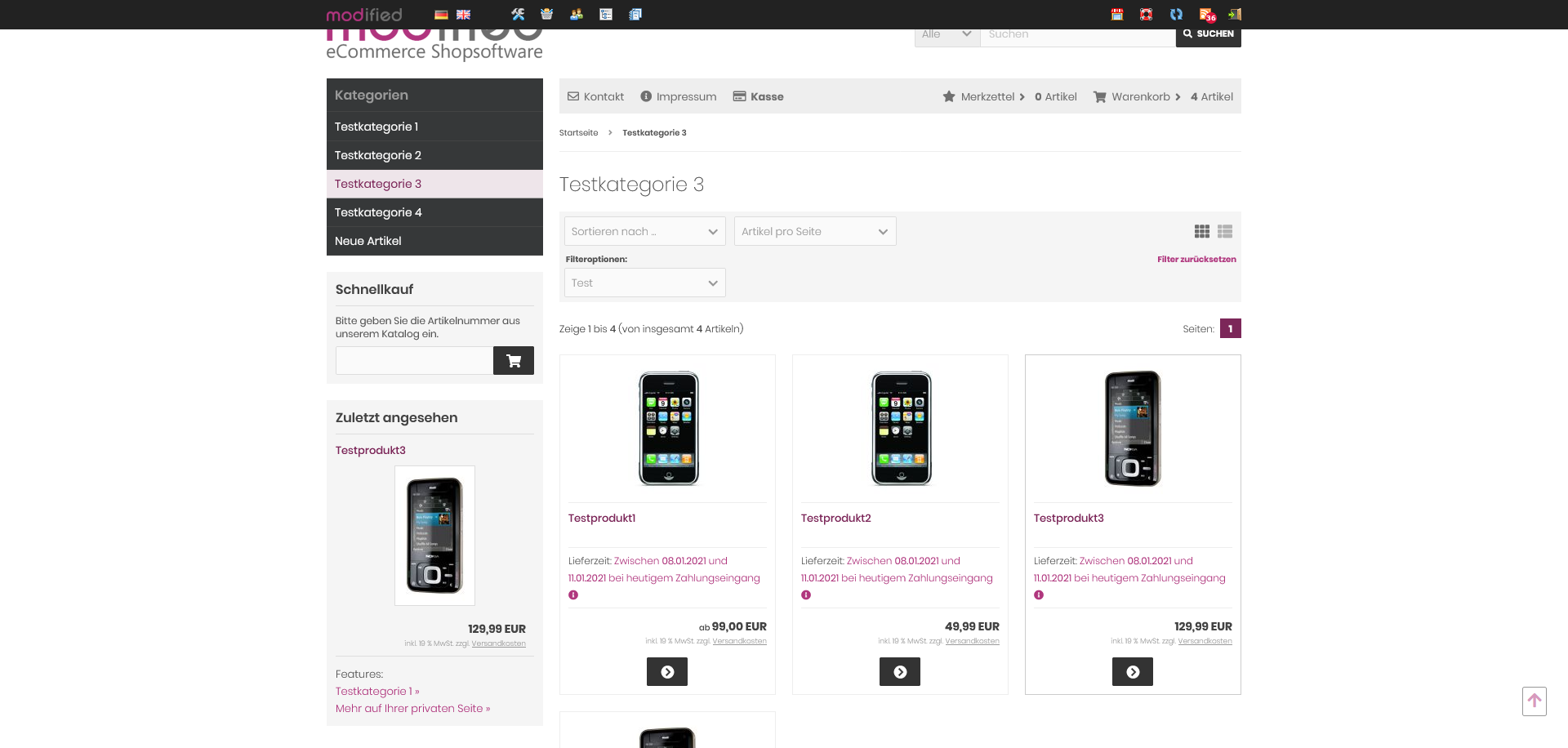Image resolution: width=1568 pixels, height=748 pixels.
Task: Click the 4 Artikel cart count
Action: [1212, 96]
